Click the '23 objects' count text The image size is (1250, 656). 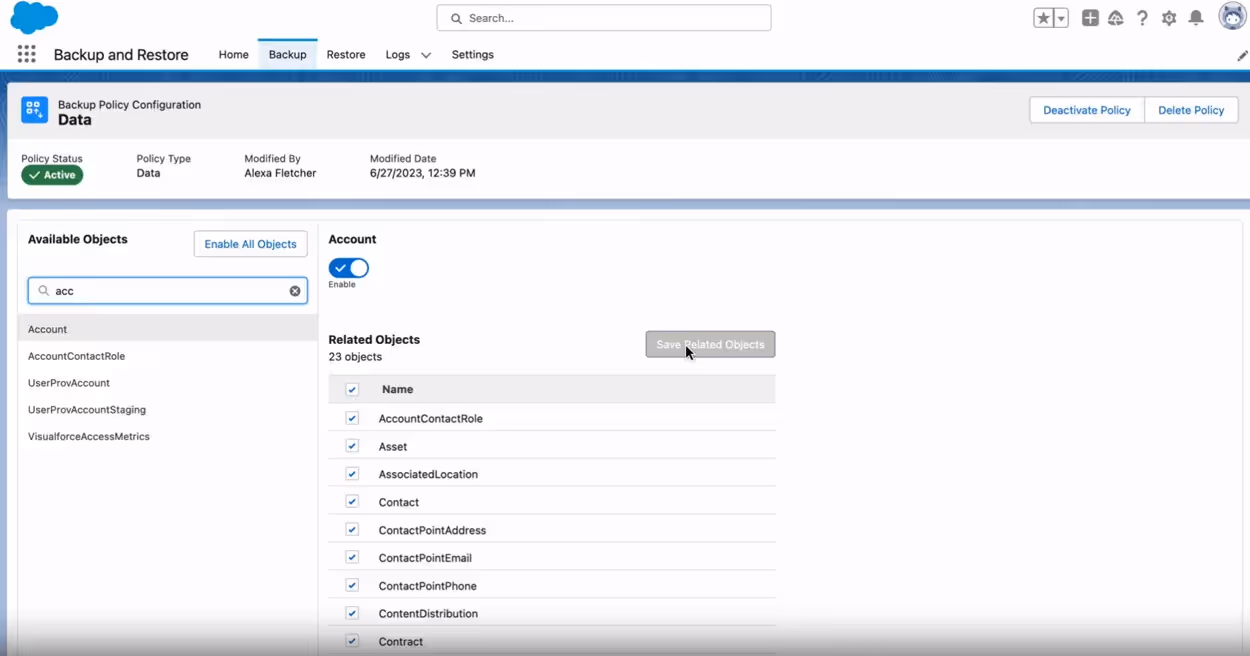(x=355, y=357)
